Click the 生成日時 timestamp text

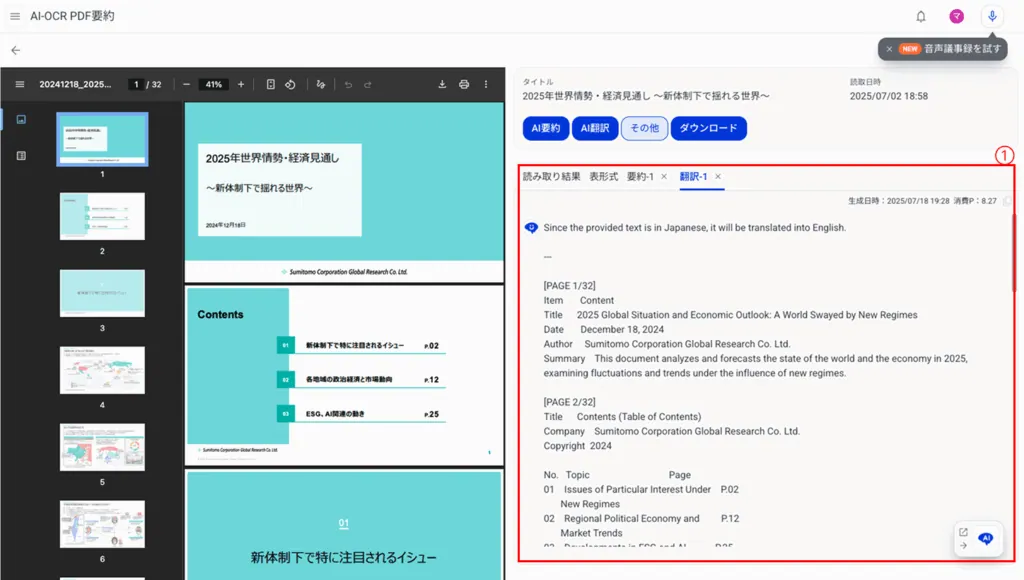pyautogui.click(x=899, y=201)
